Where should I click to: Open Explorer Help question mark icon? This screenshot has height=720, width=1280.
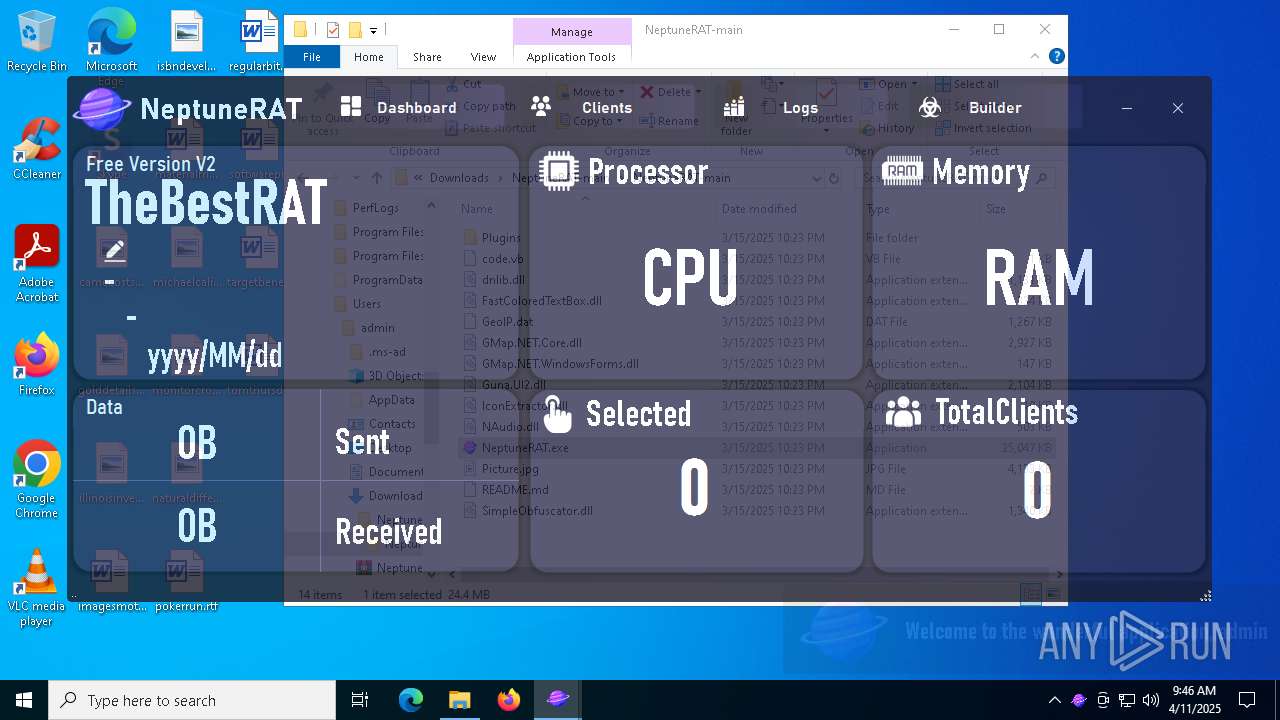pyautogui.click(x=1056, y=57)
